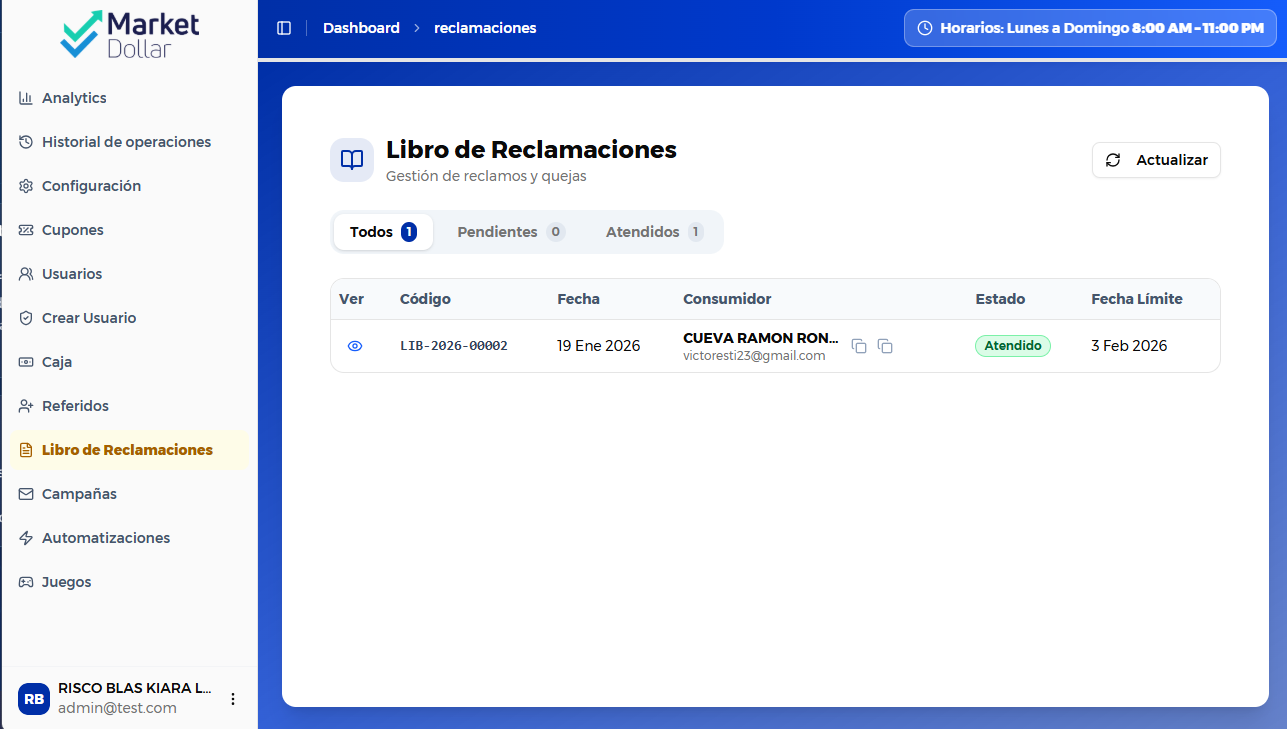The image size is (1287, 729).
Task: Open Juegos section
Action: (x=129, y=582)
